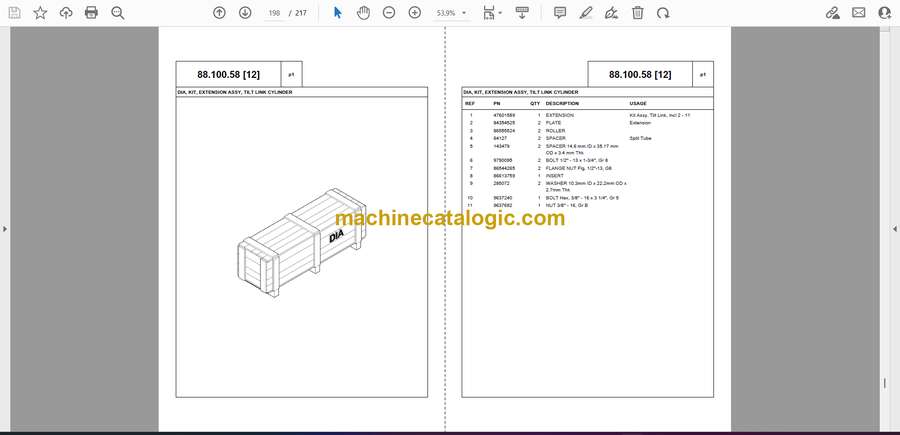Click the scrolling mode keyboard icon

(522, 13)
